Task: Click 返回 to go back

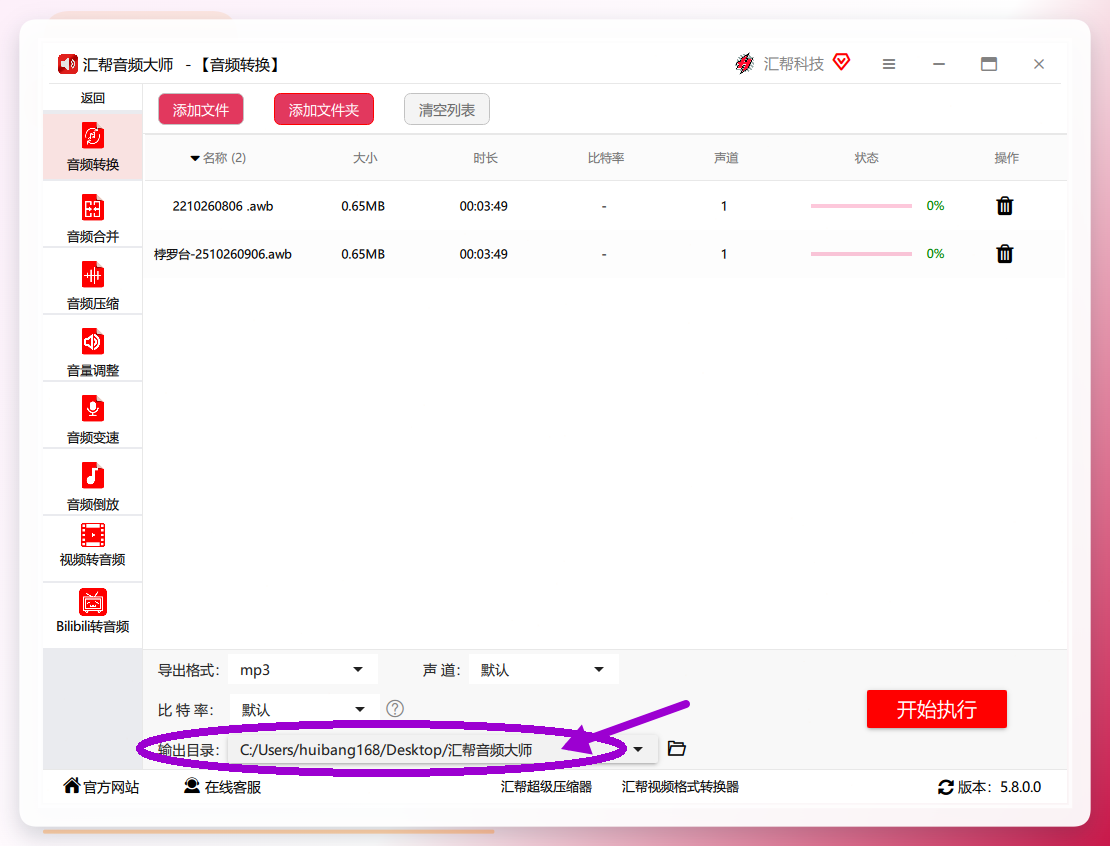Action: (x=93, y=98)
